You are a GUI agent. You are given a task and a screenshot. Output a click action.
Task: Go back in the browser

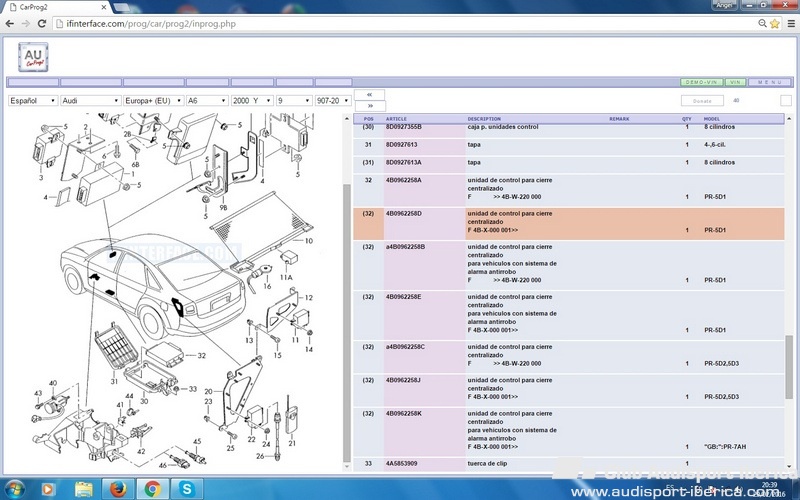click(10, 23)
